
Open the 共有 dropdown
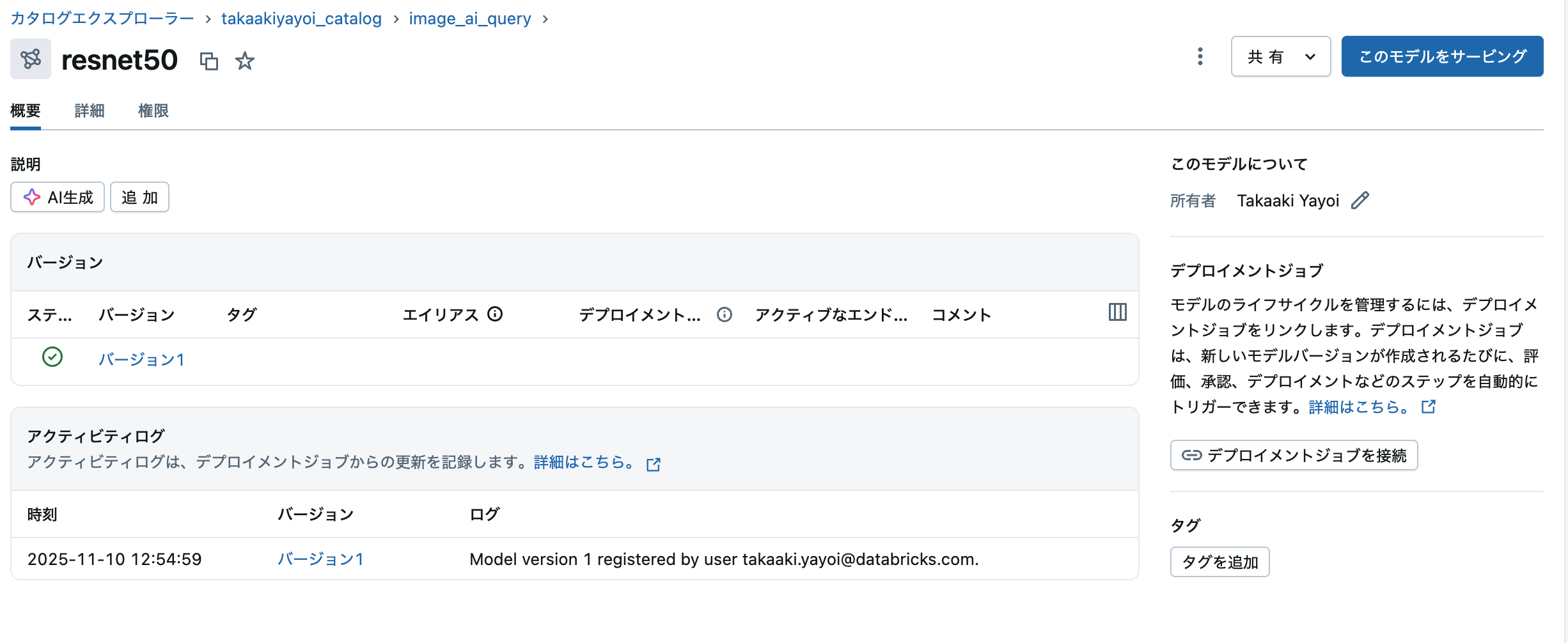click(x=1280, y=56)
